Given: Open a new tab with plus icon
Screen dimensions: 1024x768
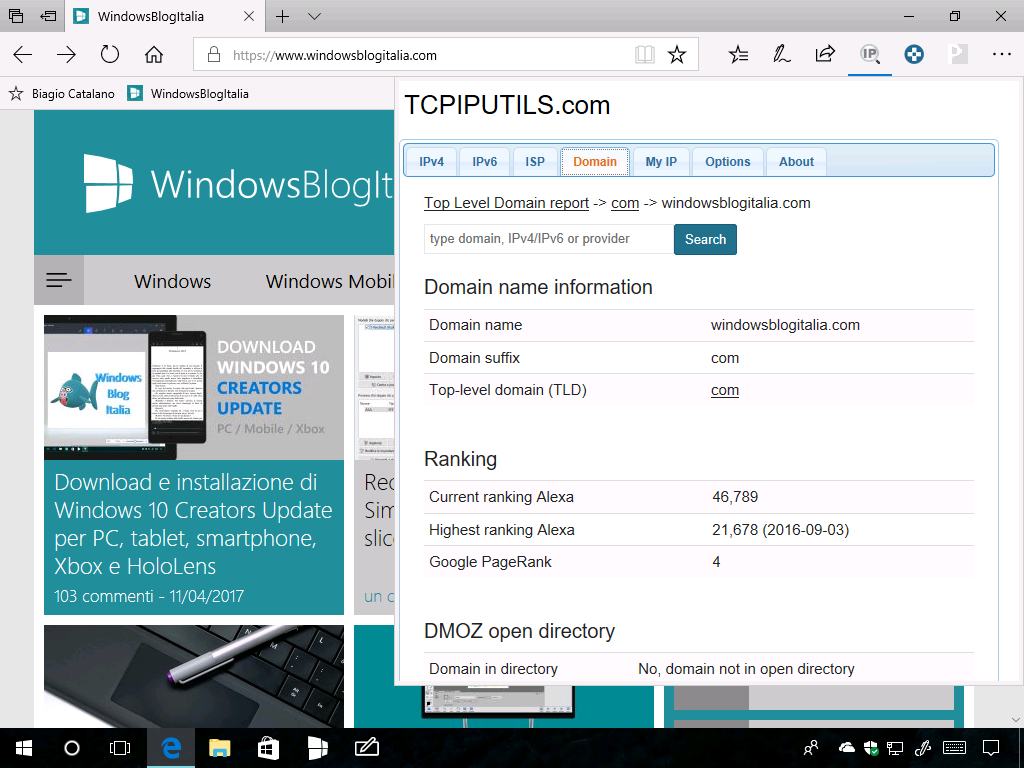Looking at the screenshot, I should pos(282,16).
